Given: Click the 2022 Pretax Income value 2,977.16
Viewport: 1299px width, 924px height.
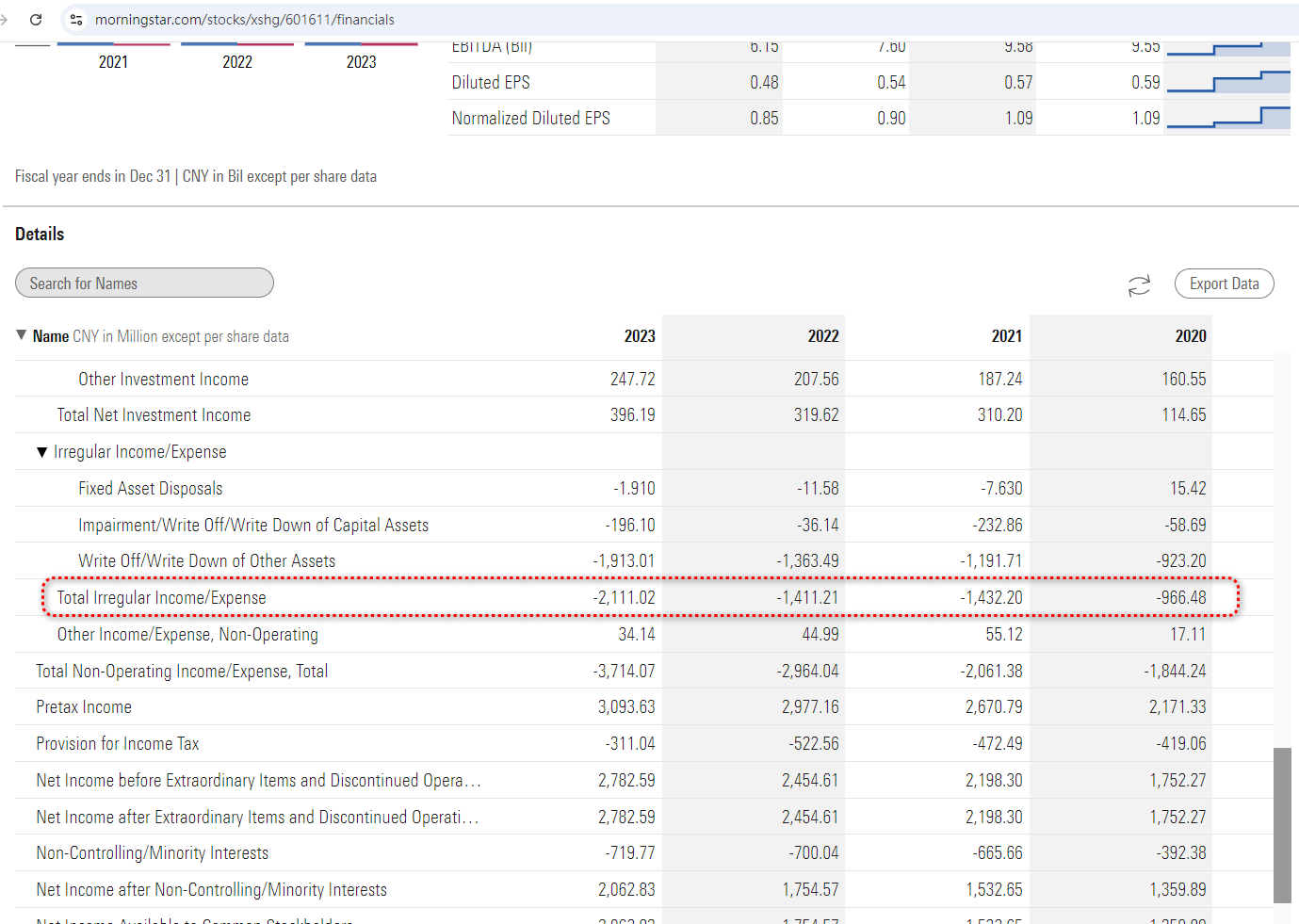Looking at the screenshot, I should 810,707.
